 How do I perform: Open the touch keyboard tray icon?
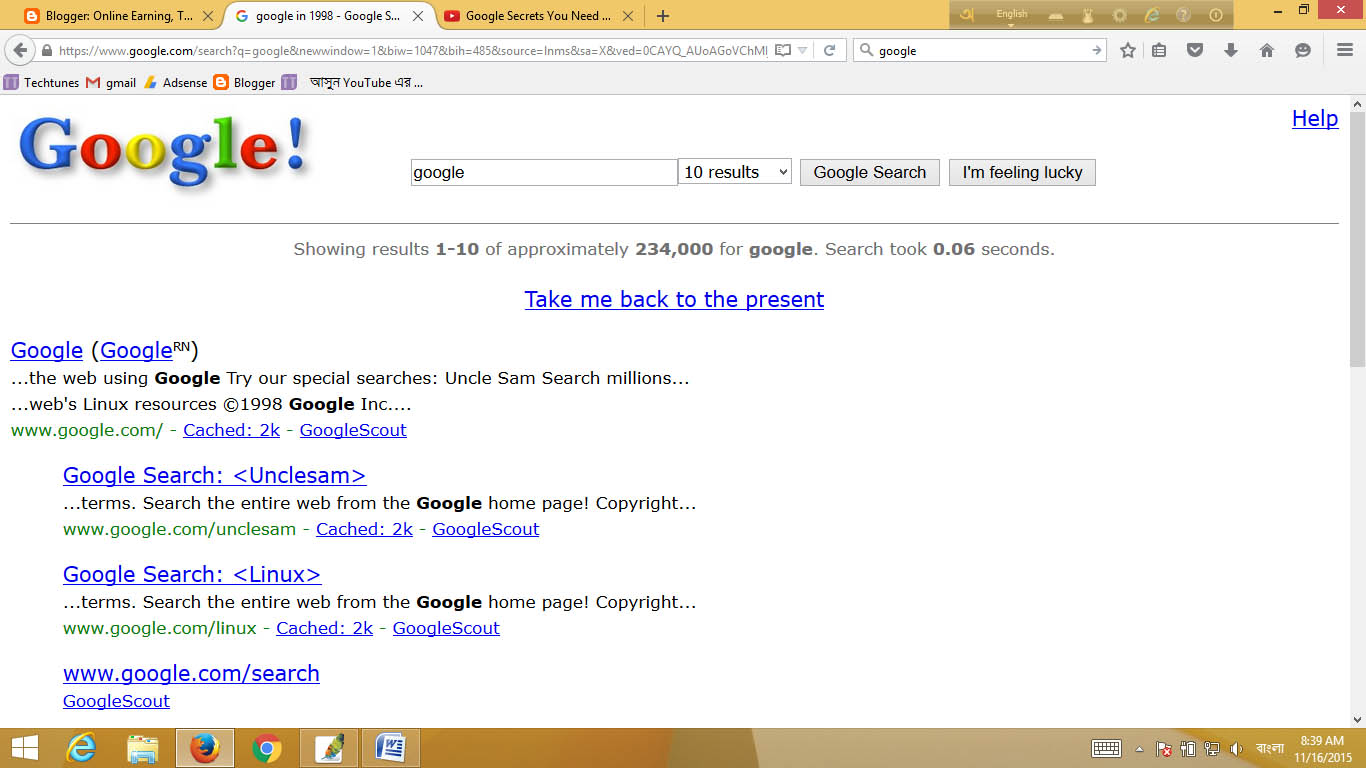[x=1106, y=748]
